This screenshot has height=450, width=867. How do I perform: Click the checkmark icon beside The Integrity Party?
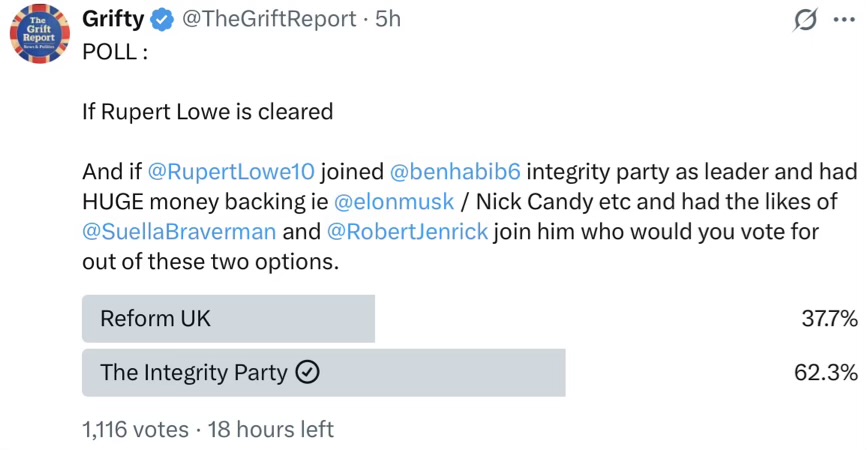click(307, 372)
